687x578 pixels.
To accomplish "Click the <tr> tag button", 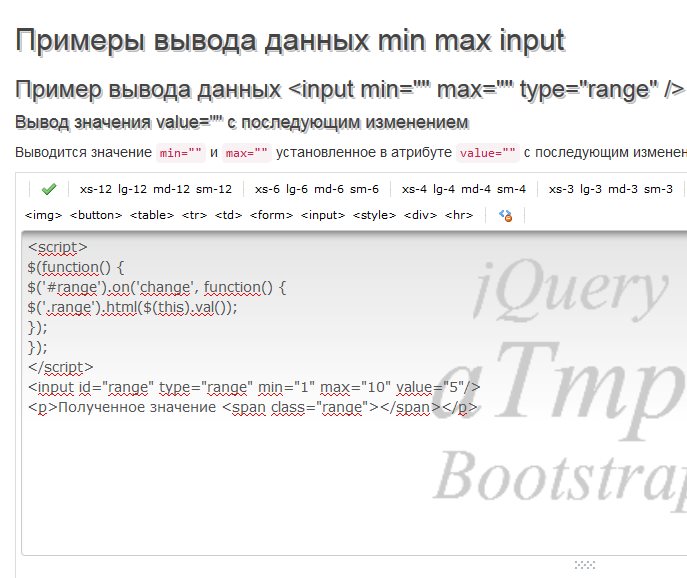I will click(195, 215).
